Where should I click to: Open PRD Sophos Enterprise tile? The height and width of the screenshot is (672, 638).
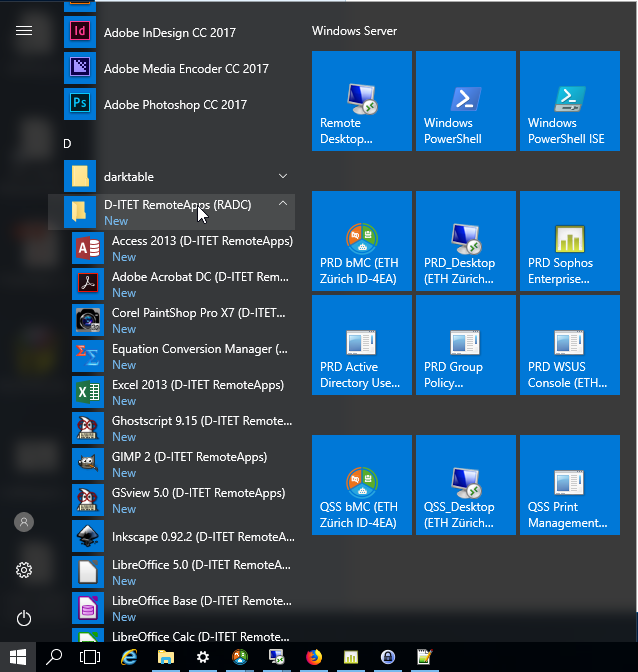coord(570,241)
